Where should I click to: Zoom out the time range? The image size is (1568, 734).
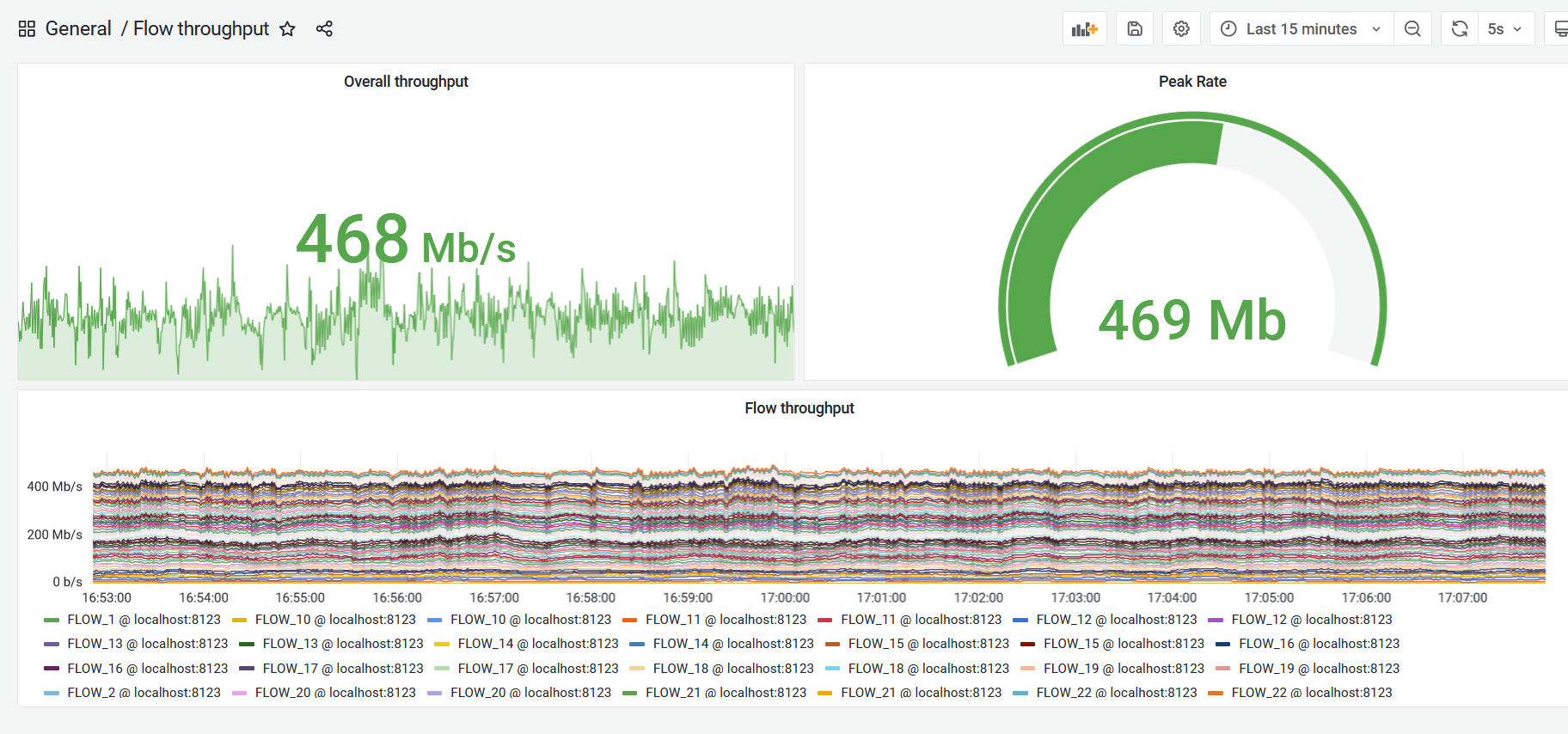[1412, 29]
